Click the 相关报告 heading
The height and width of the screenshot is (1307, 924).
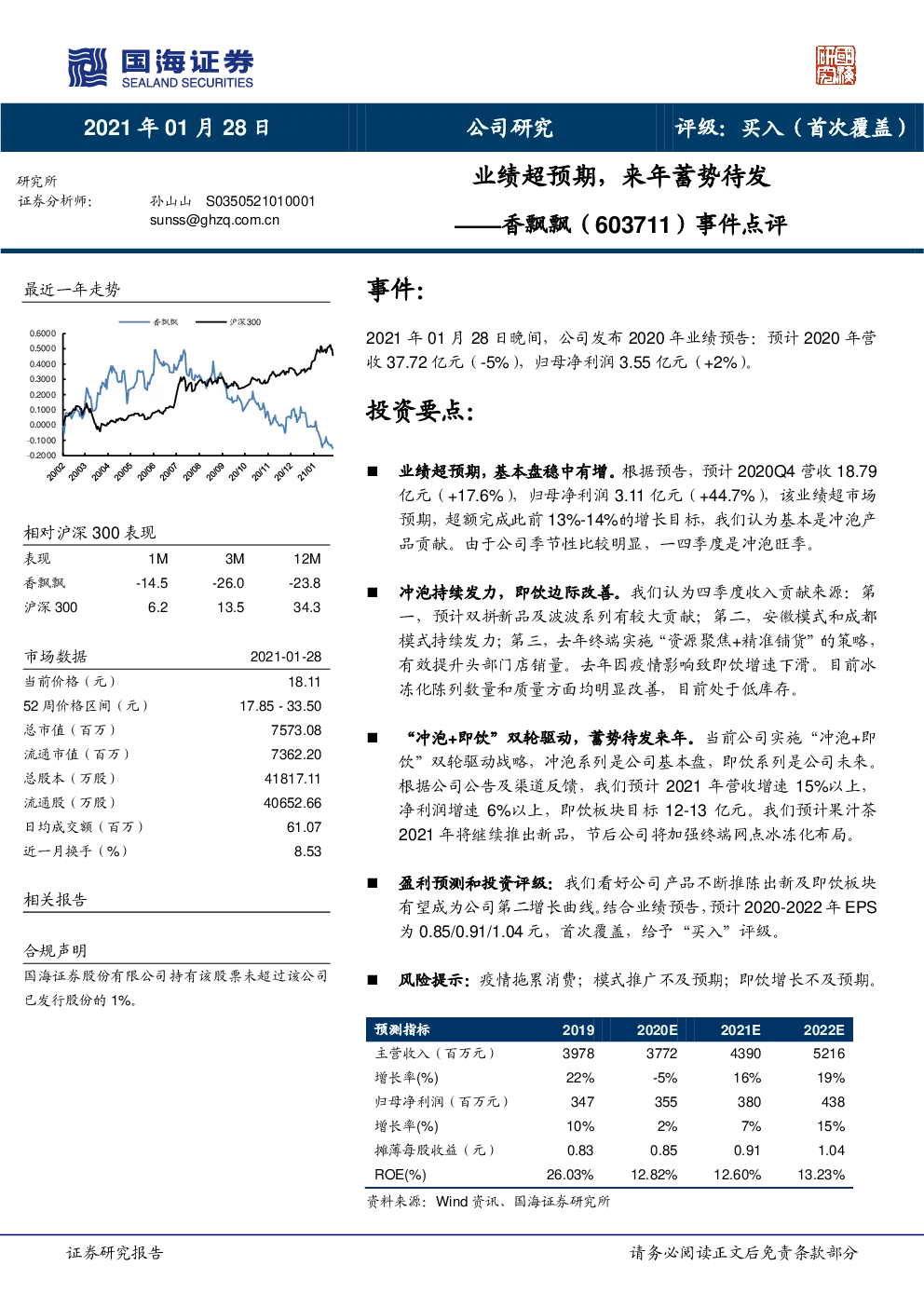tap(55, 900)
